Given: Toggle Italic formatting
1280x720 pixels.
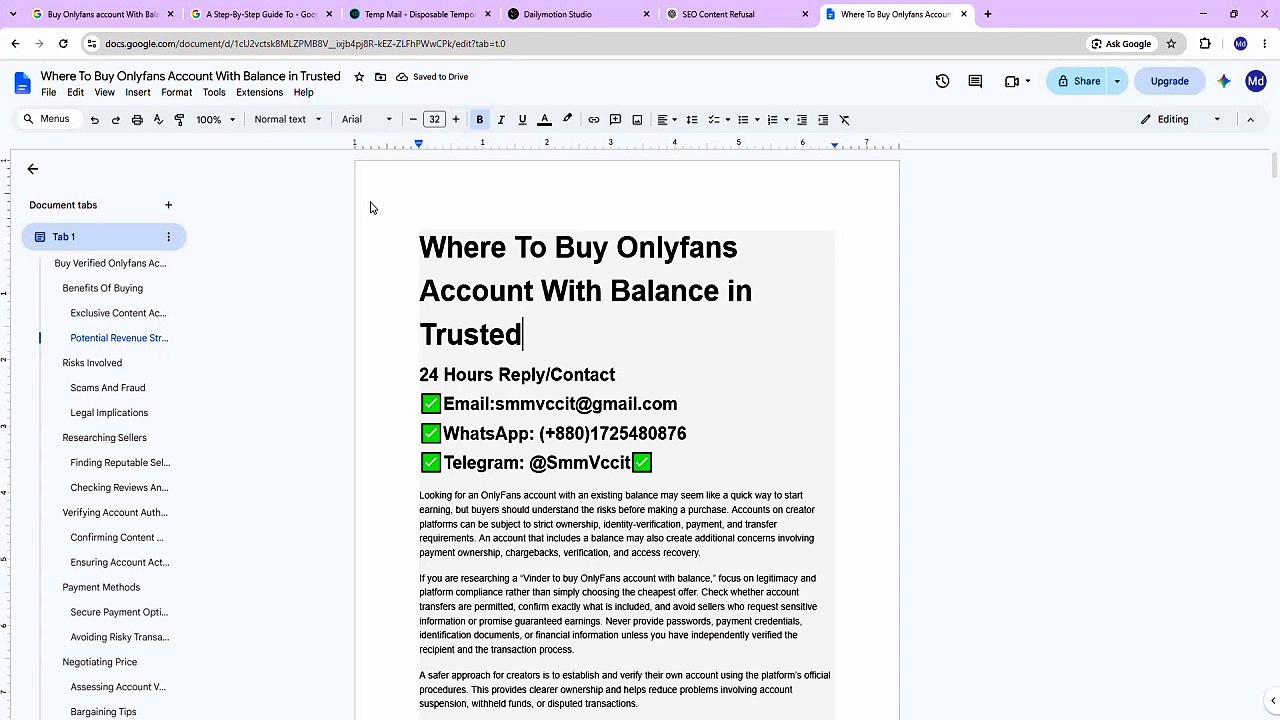Looking at the screenshot, I should tap(501, 120).
